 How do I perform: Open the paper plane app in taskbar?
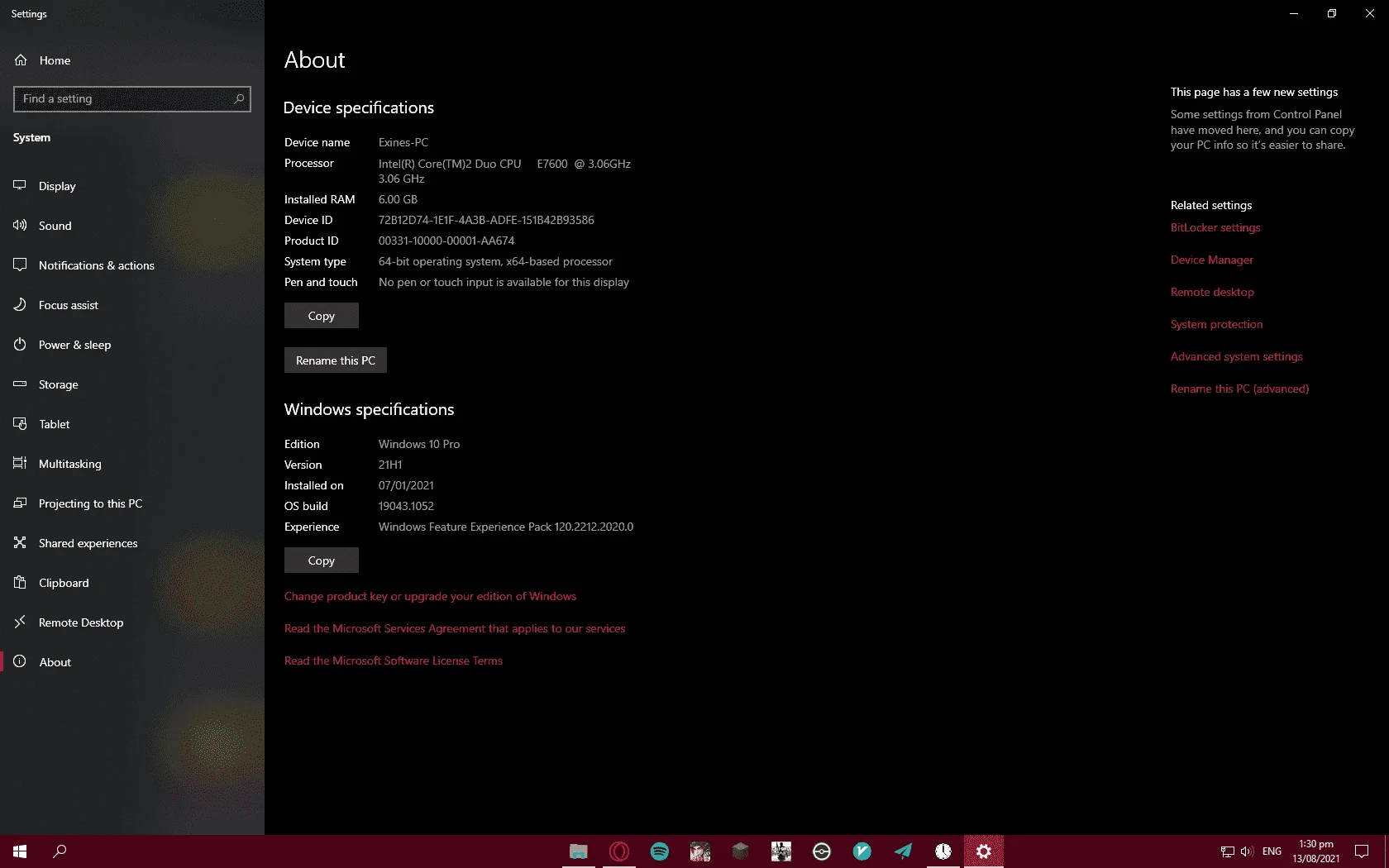pyautogui.click(x=903, y=851)
